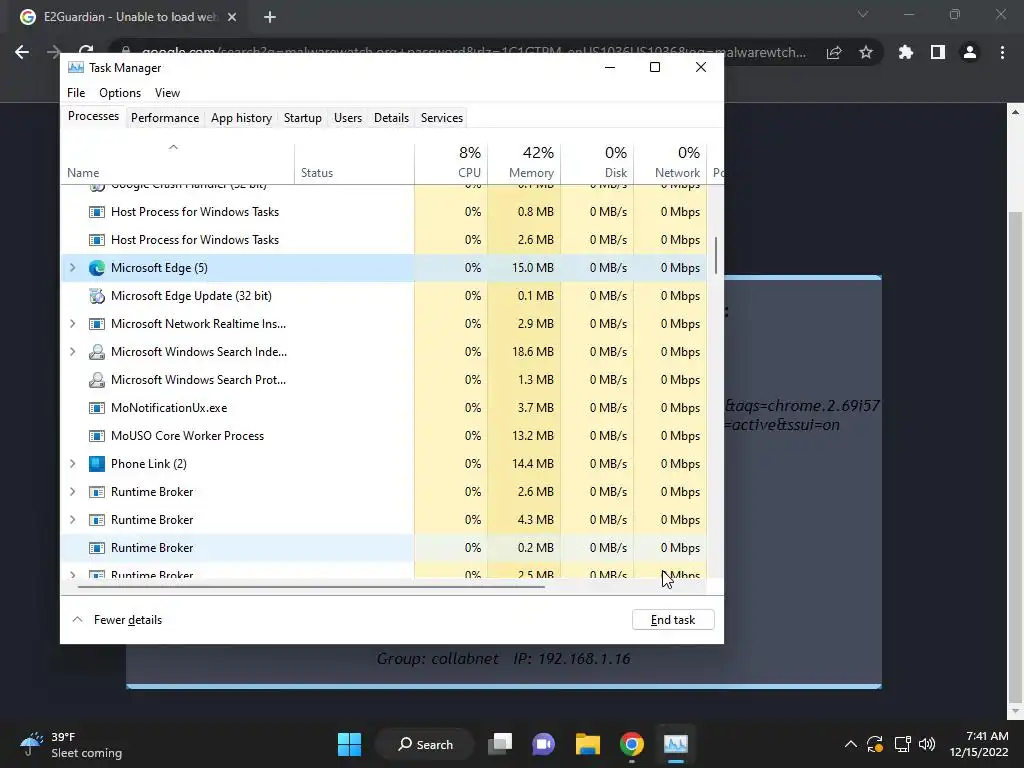The width and height of the screenshot is (1024, 768).
Task: Click the Chrome extensions puzzle icon
Action: pyautogui.click(x=905, y=52)
